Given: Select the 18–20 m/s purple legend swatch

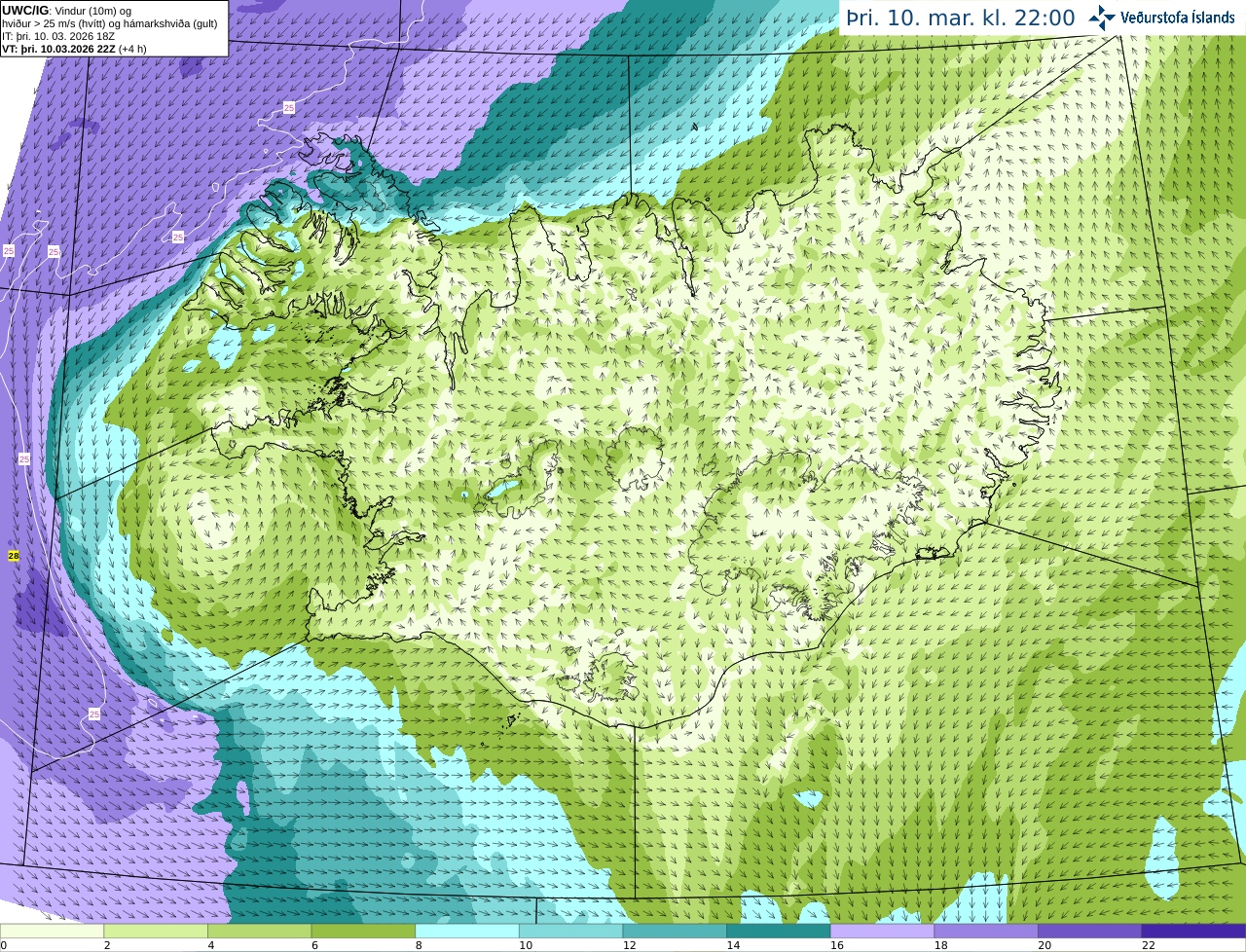Looking at the screenshot, I should (x=986, y=931).
